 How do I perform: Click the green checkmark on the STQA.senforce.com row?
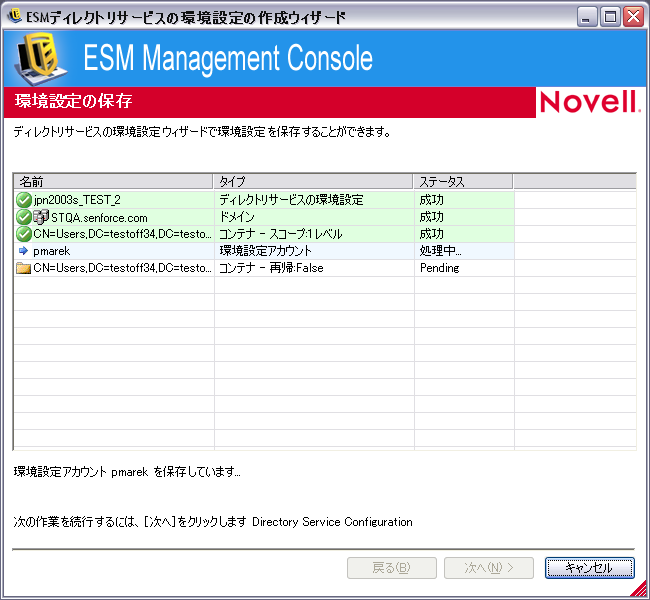click(24, 217)
